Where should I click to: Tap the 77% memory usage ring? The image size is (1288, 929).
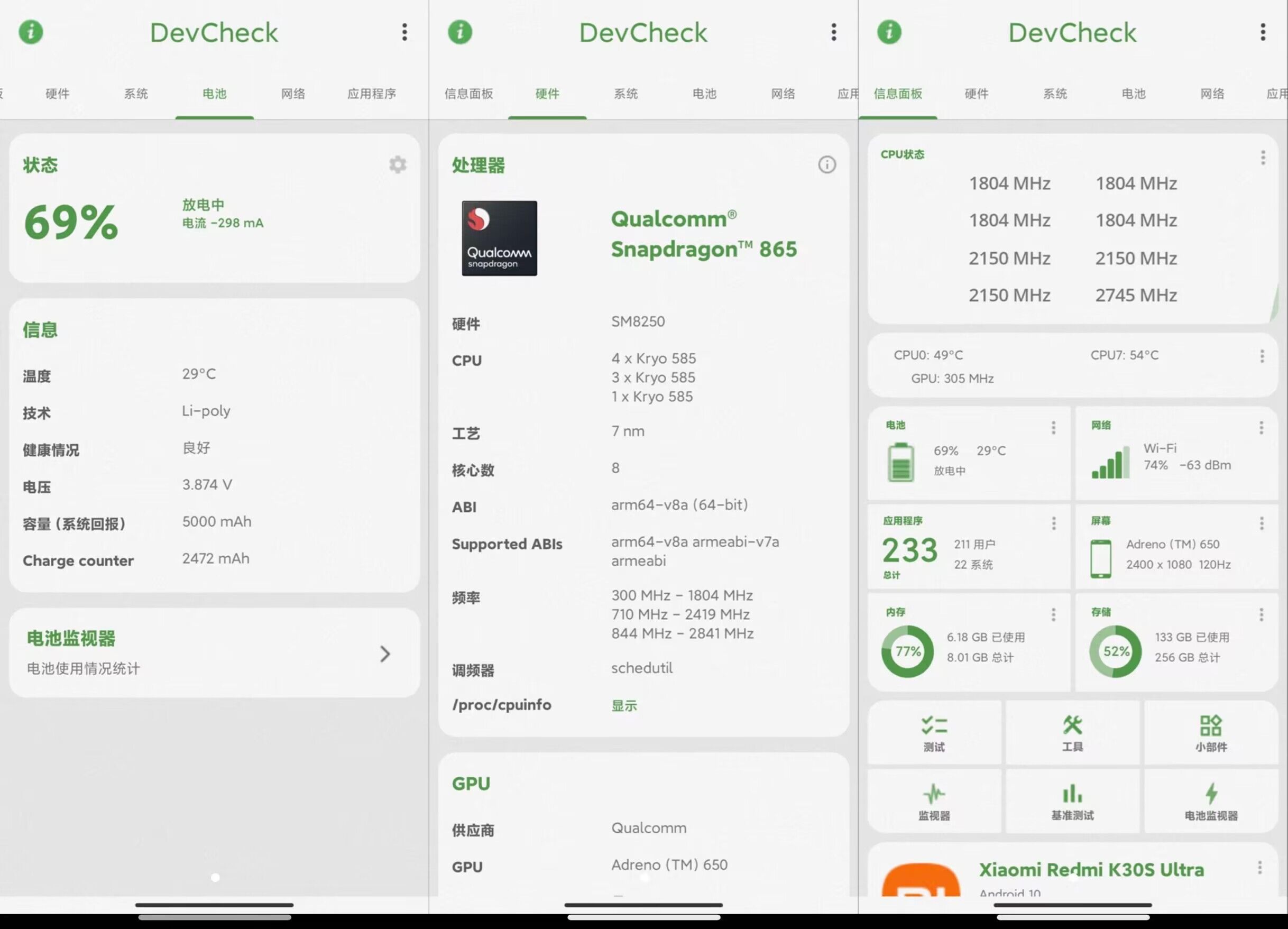(907, 651)
